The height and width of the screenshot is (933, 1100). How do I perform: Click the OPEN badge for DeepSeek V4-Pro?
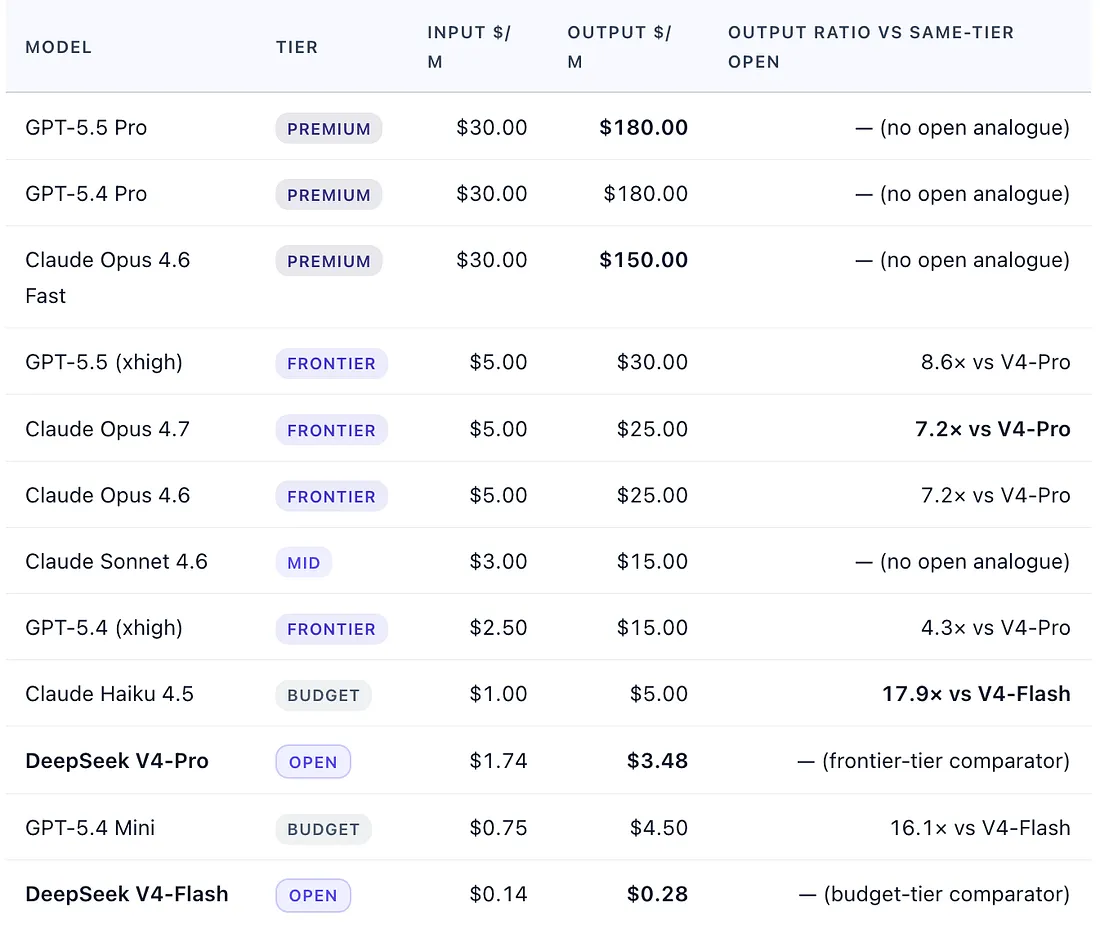click(313, 762)
